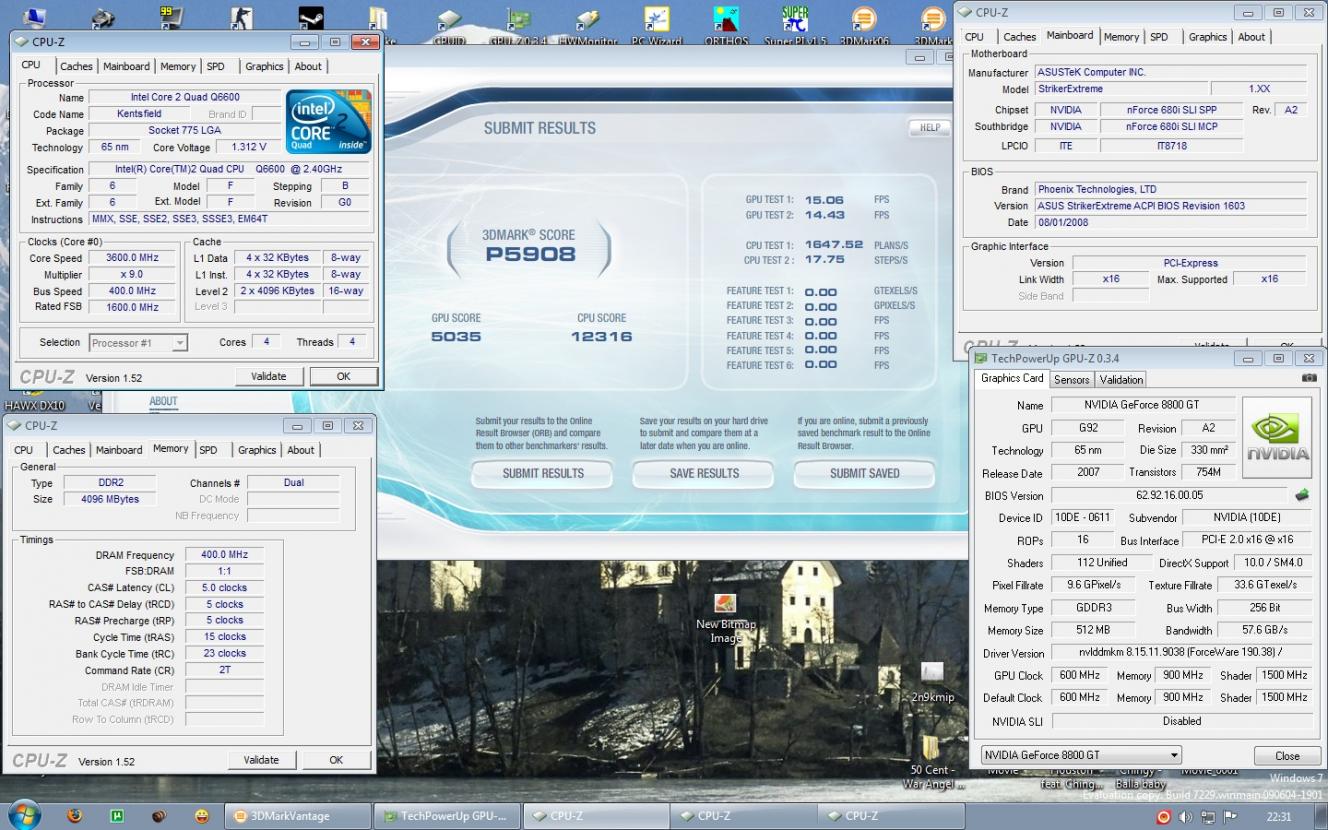Click the GPU-Z screenshot camera icon

pyautogui.click(x=1309, y=379)
